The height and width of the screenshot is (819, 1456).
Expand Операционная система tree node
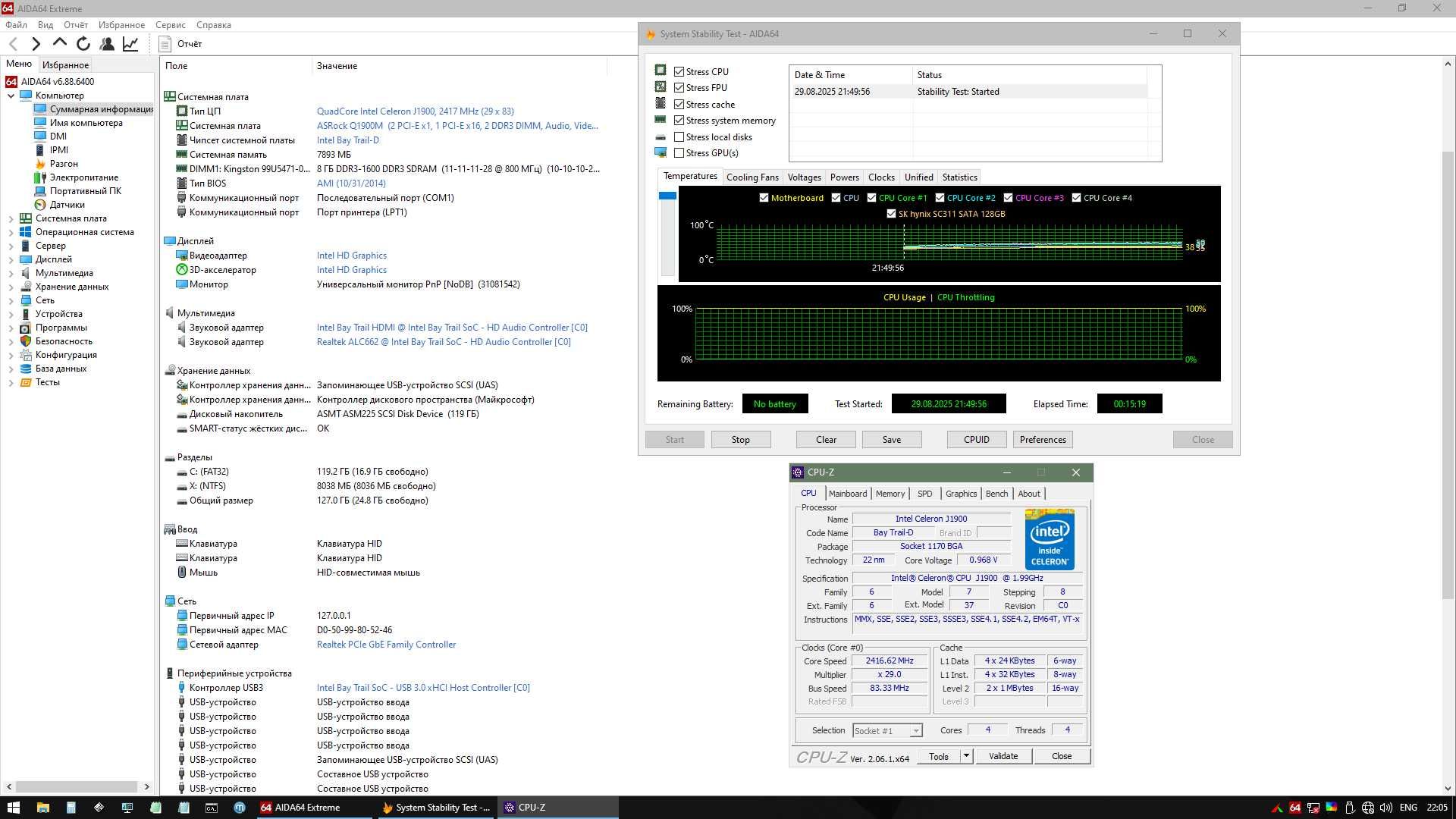coord(11,232)
